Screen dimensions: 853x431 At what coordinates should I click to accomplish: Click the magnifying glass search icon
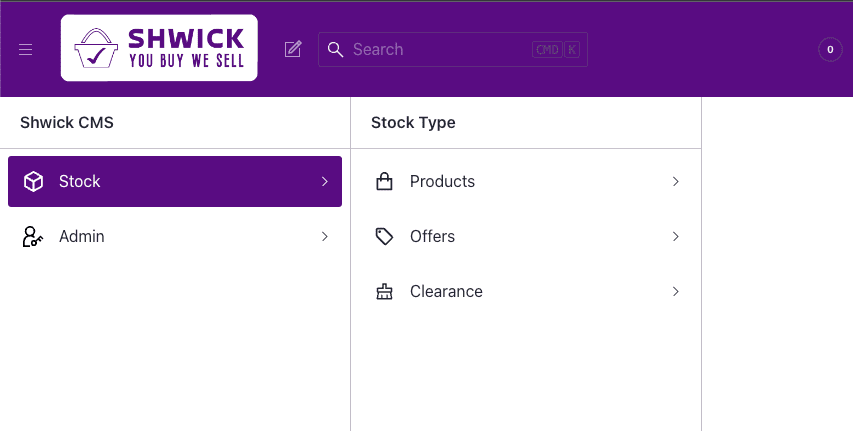336,49
